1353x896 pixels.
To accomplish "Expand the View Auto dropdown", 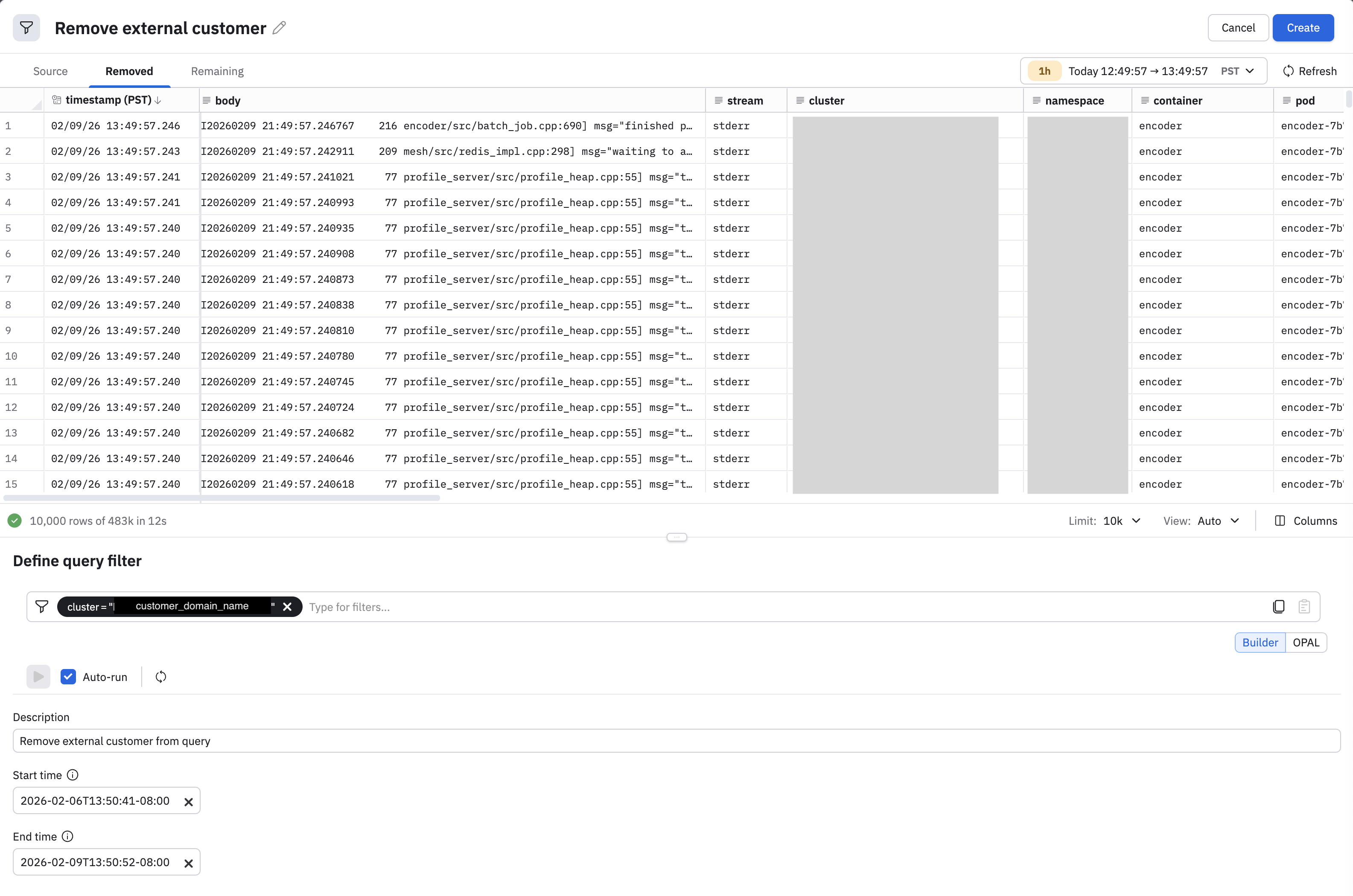I will click(x=1218, y=521).
